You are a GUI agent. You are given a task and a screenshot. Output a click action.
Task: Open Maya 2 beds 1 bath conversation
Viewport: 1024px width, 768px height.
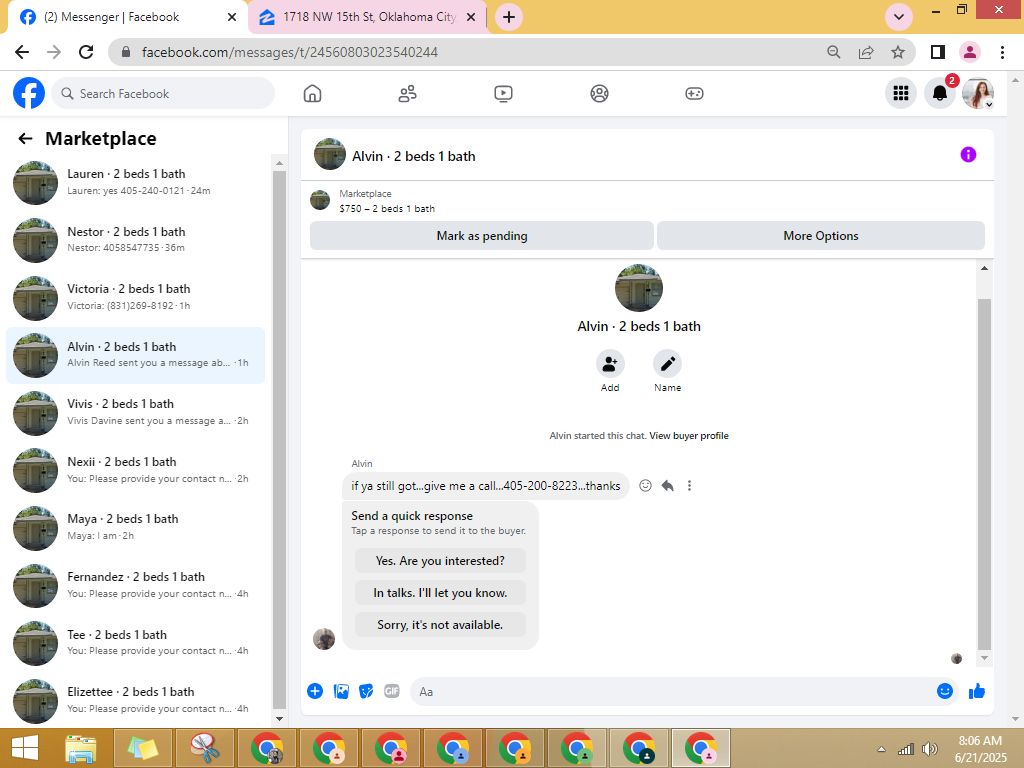pos(135,527)
